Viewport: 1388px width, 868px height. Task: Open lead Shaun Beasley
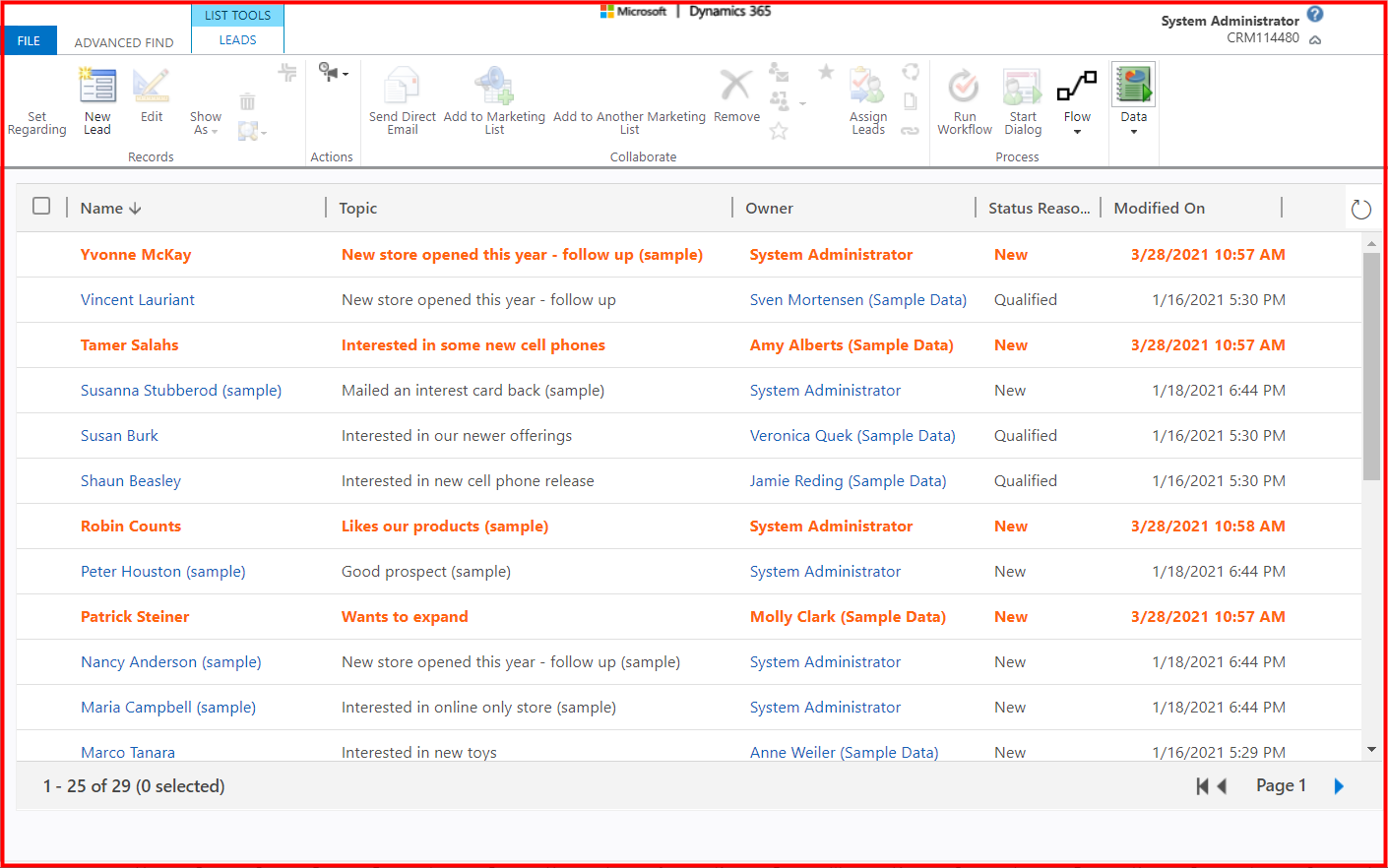click(x=131, y=481)
